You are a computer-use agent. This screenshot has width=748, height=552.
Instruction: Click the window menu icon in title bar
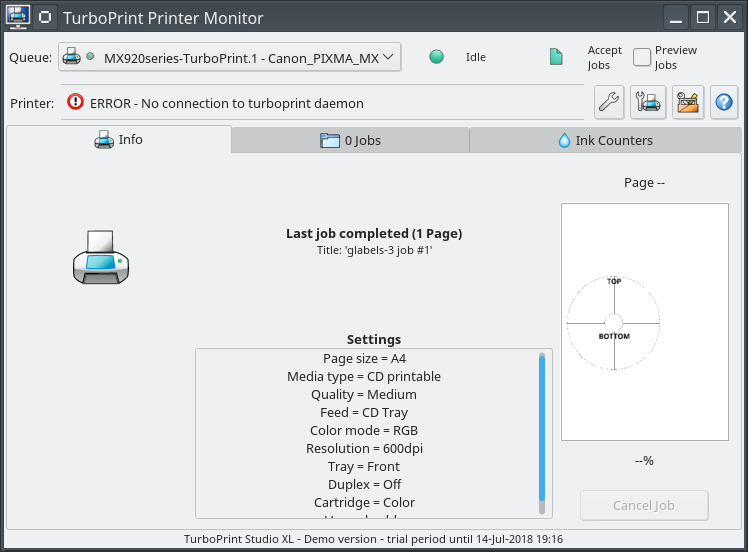pos(17,17)
